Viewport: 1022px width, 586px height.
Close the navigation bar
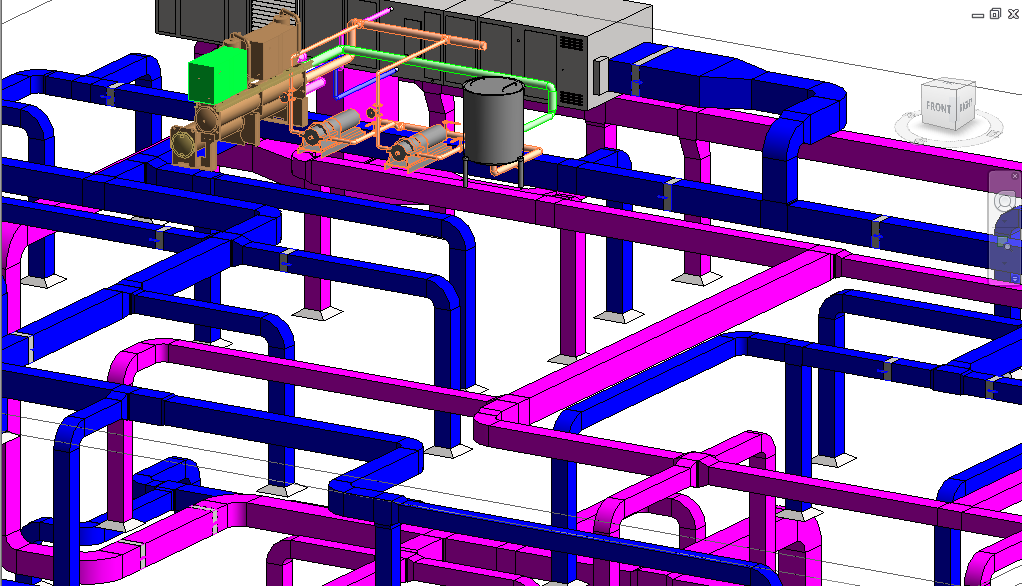tap(1015, 176)
